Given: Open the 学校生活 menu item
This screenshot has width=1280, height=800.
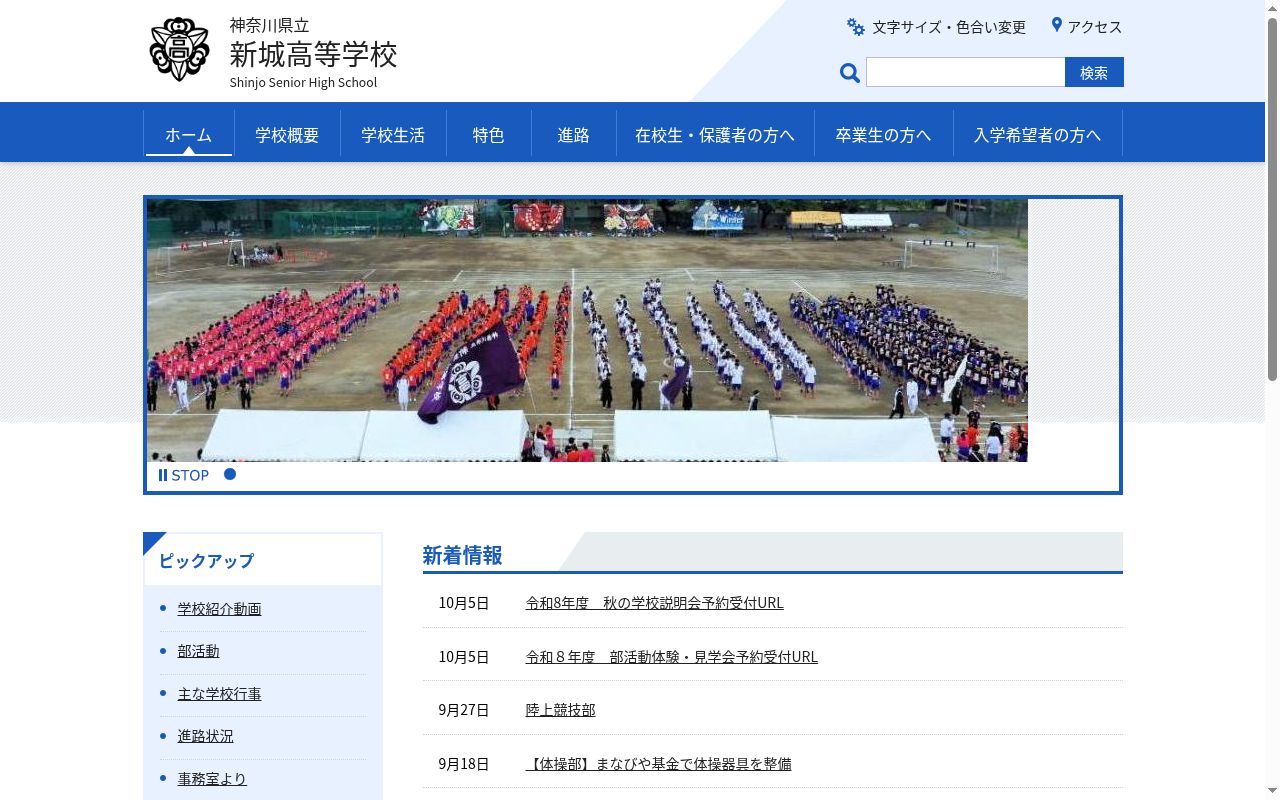Looking at the screenshot, I should point(393,134).
